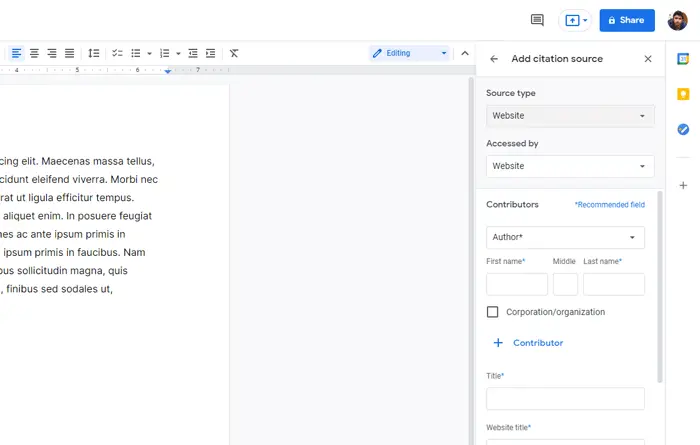700x445 pixels.
Task: Increase the paragraph indent
Action: [210, 54]
